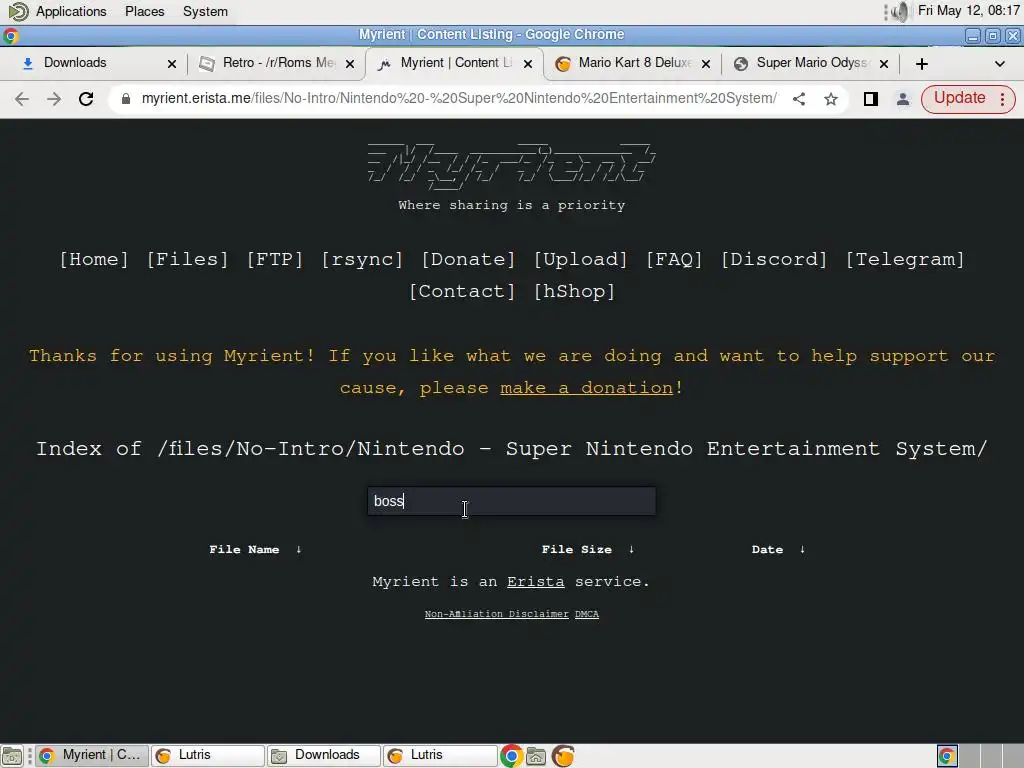Click the Chrome tray icon at bottom right

pos(947,756)
